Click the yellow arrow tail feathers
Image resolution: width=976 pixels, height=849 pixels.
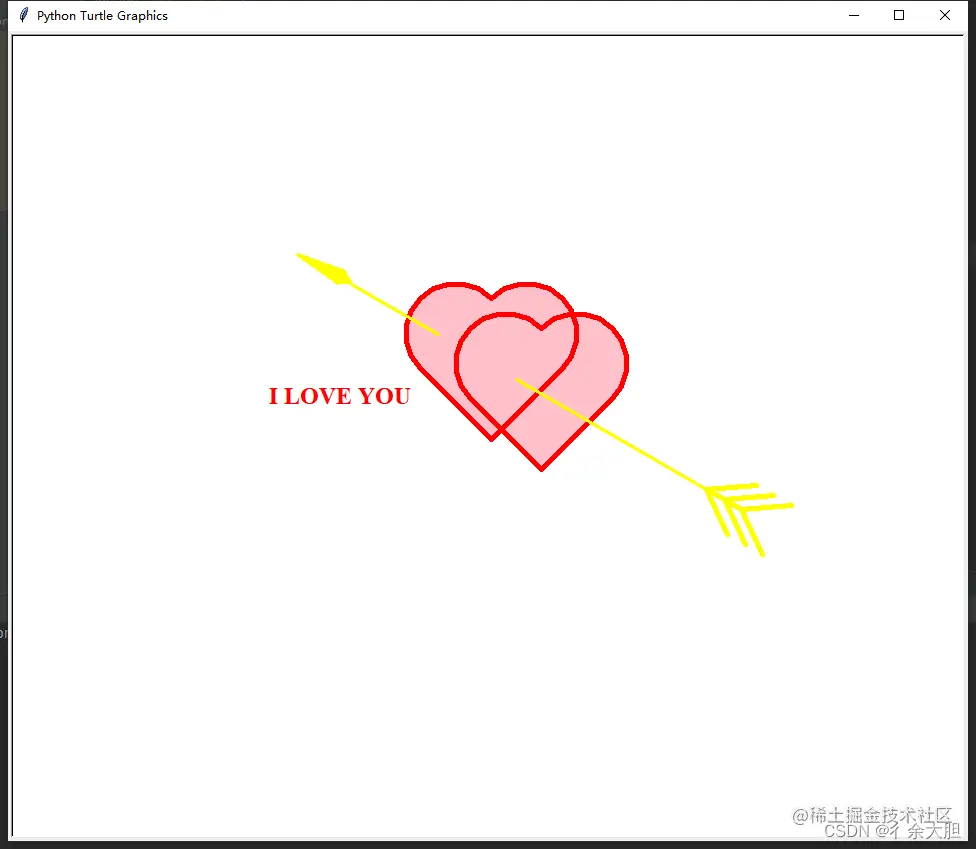point(749,518)
